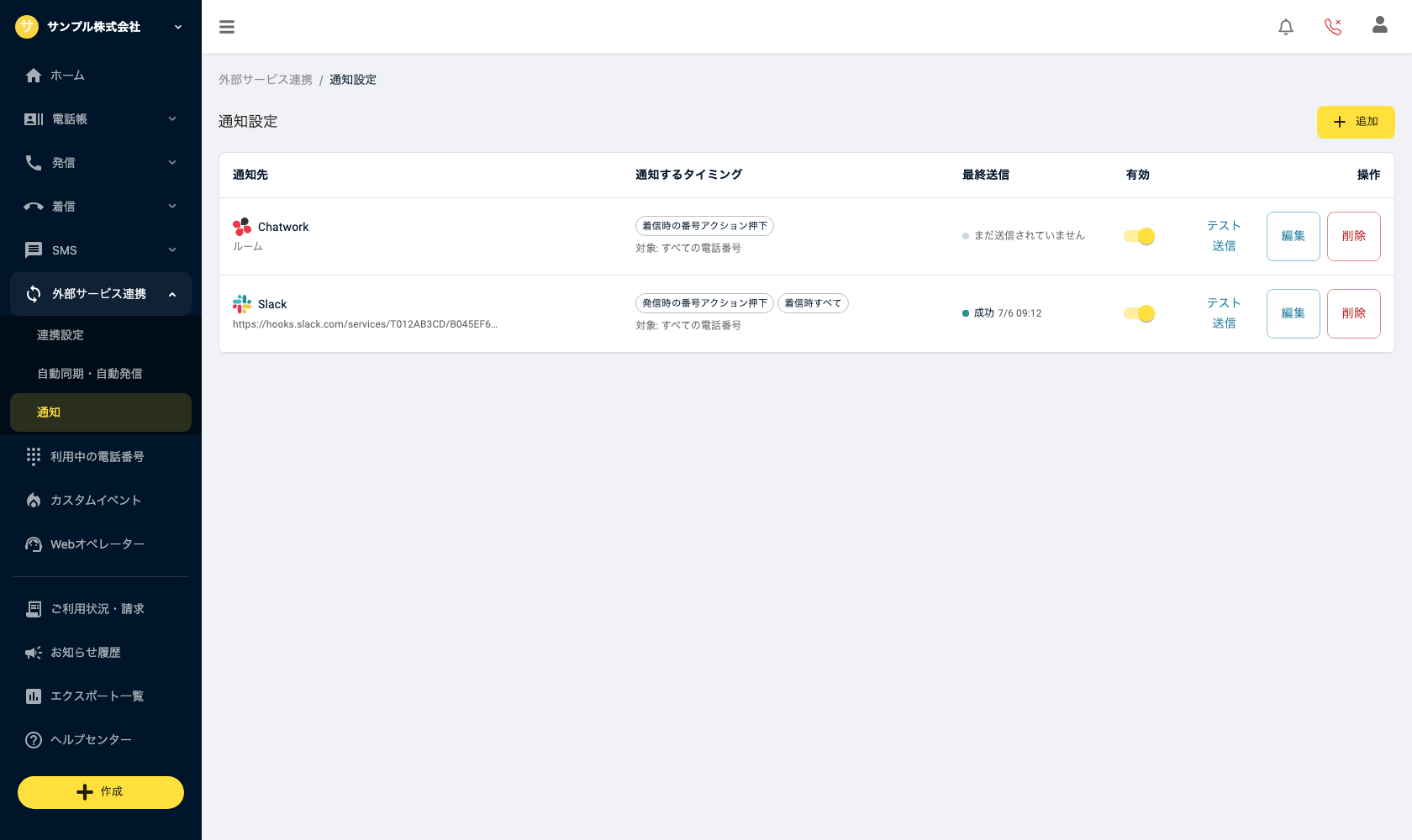Click the 通知するタイミング column header
The width and height of the screenshot is (1412, 840).
click(x=688, y=175)
